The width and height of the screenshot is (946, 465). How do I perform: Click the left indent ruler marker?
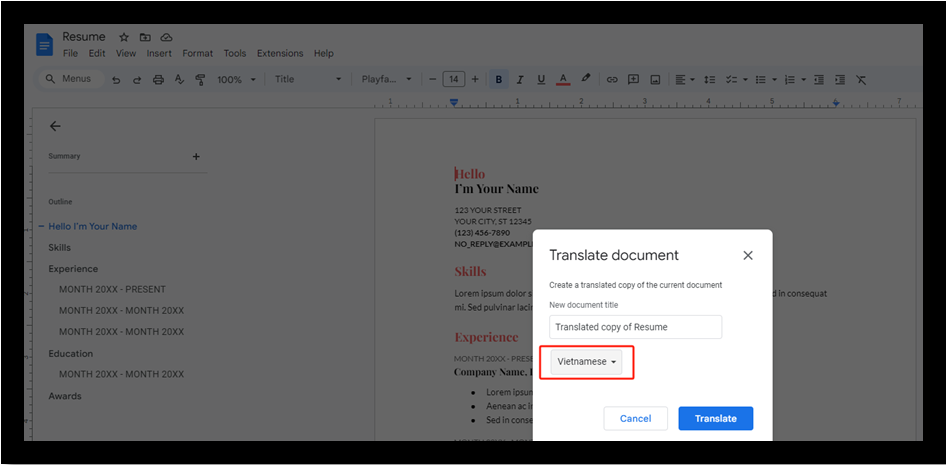454,103
